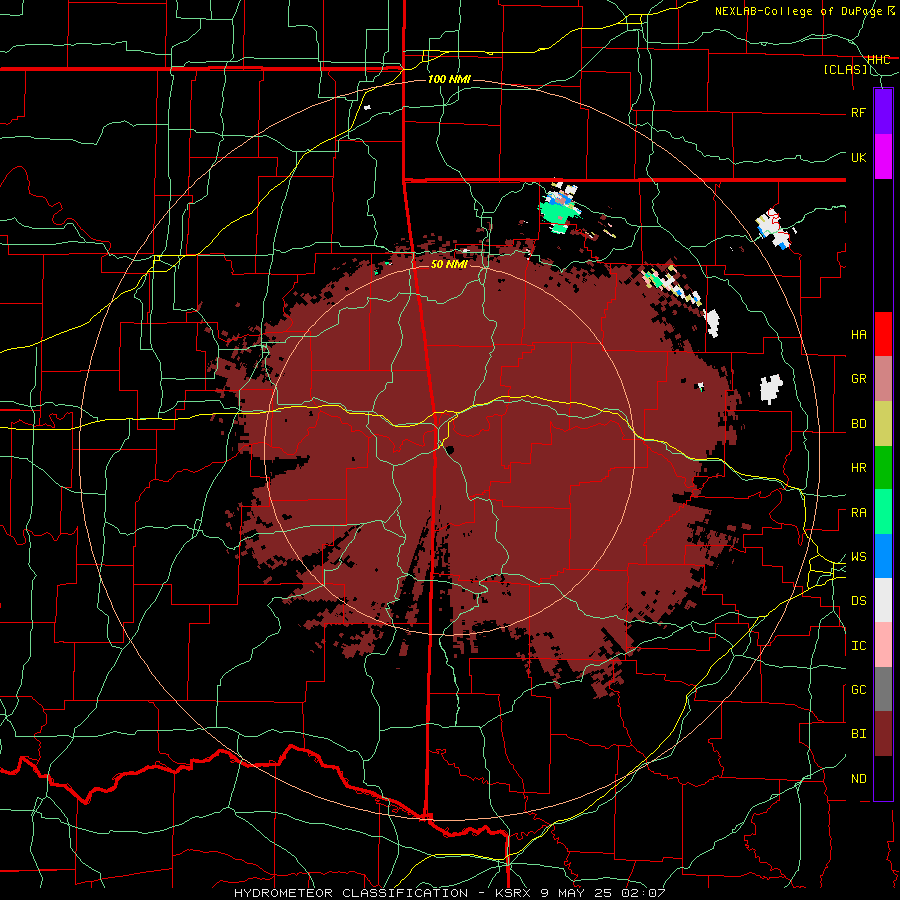900x900 pixels.
Task: Click the green rain echo near the north
Action: tap(556, 214)
